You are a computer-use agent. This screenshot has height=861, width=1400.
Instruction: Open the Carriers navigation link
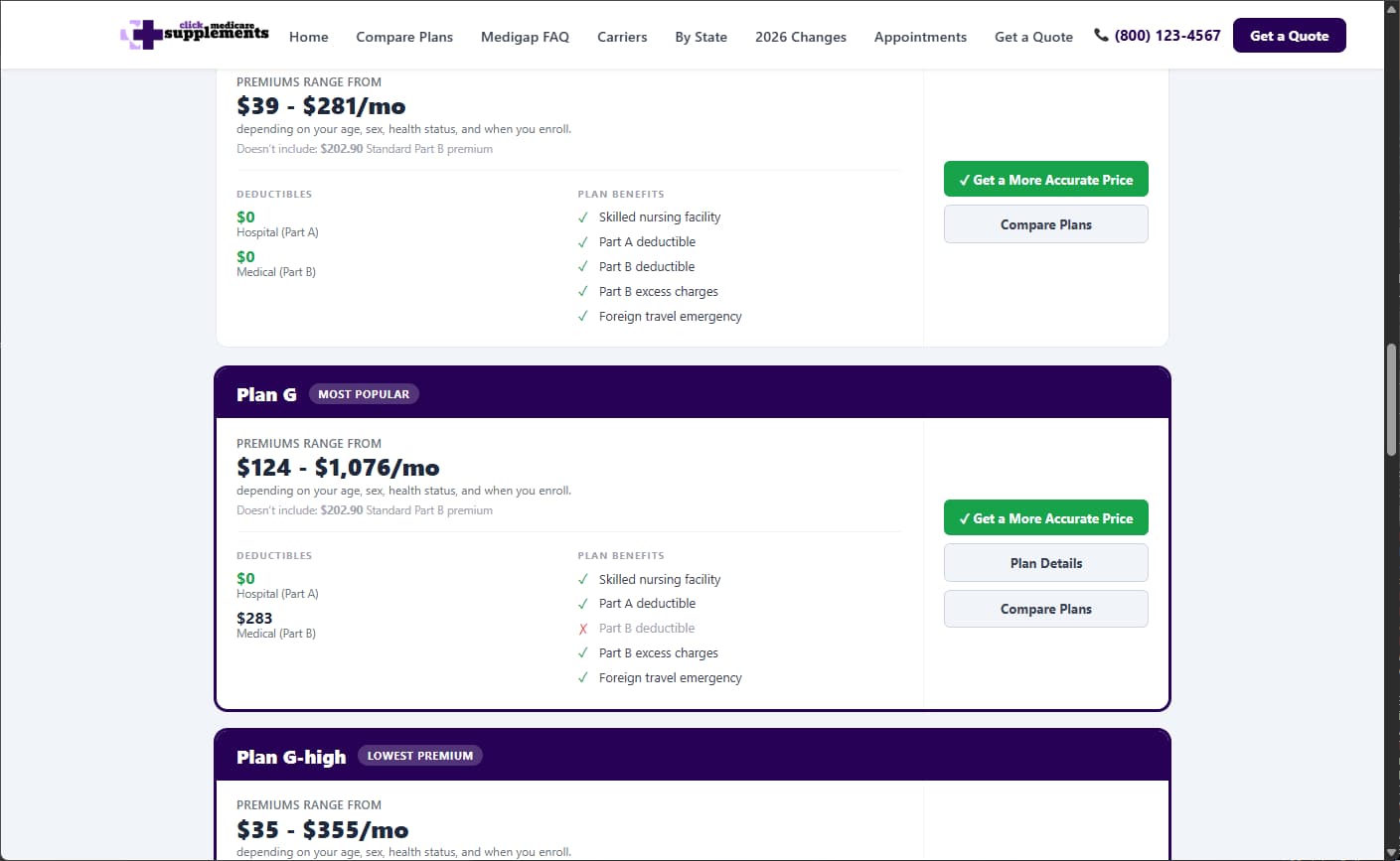[x=622, y=37]
